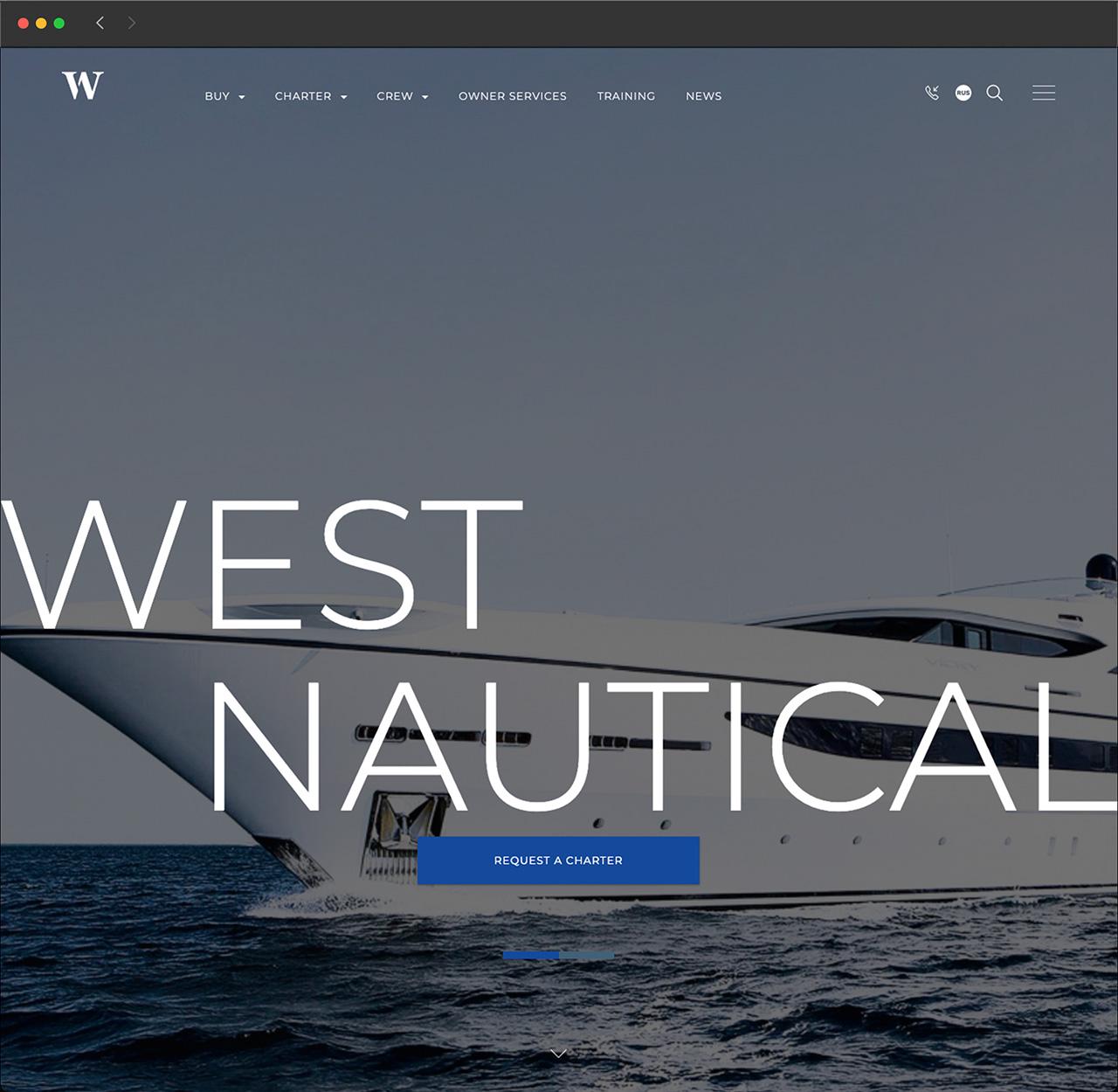Open the Training page
Image resolution: width=1118 pixels, height=1092 pixels.
(x=626, y=96)
